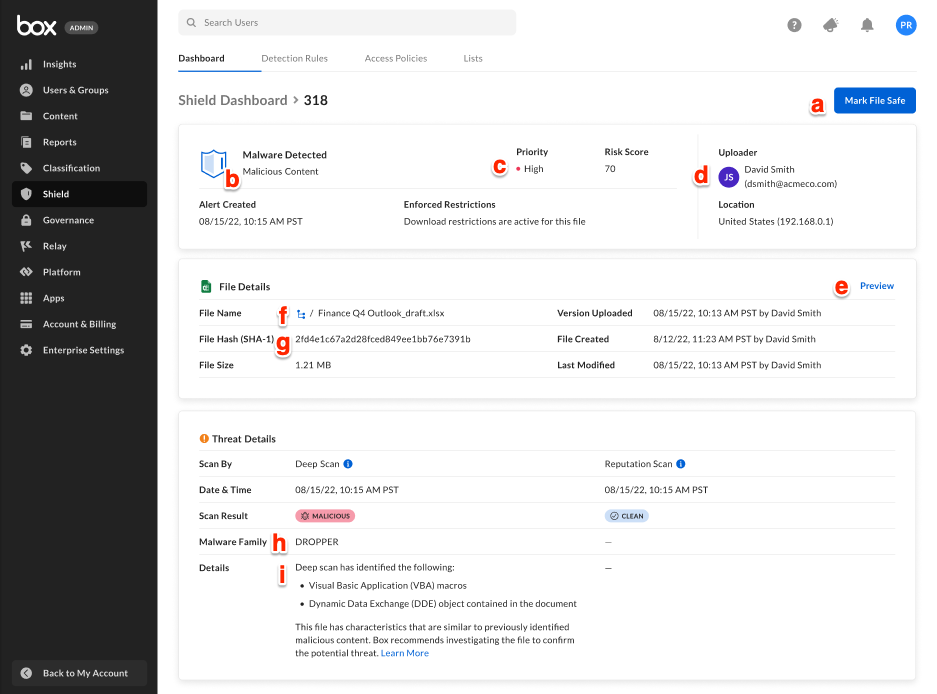Open the help question mark icon
This screenshot has width=937, height=694.
point(794,25)
